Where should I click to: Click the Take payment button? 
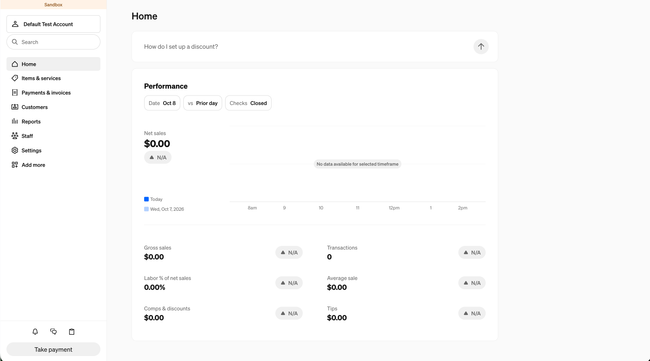pos(53,349)
